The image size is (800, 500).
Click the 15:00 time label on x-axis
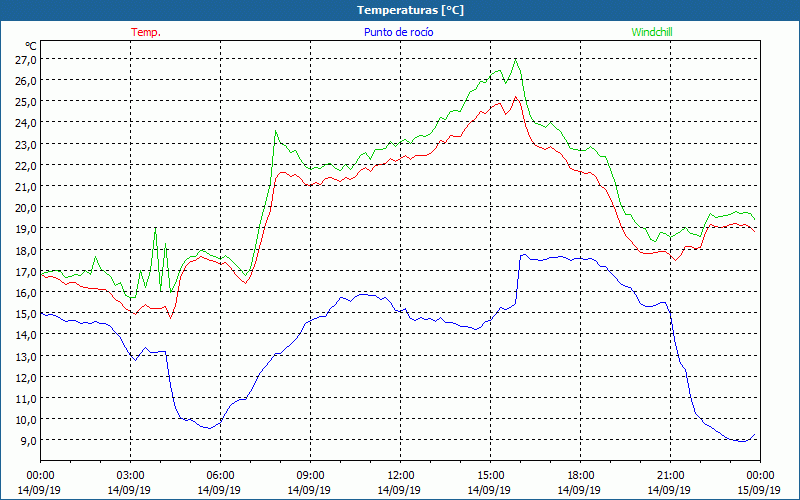489,476
